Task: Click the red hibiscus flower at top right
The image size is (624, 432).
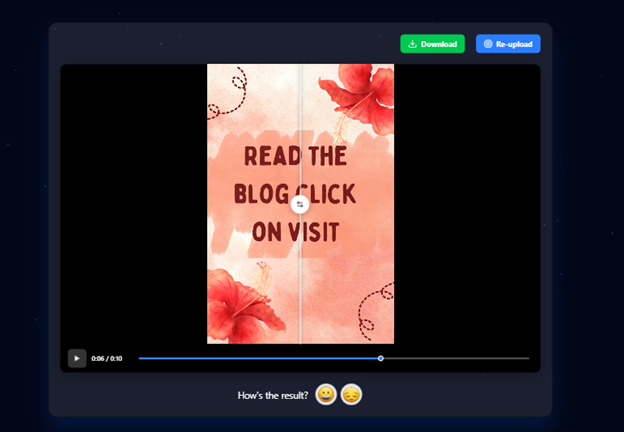Action: coord(361,90)
